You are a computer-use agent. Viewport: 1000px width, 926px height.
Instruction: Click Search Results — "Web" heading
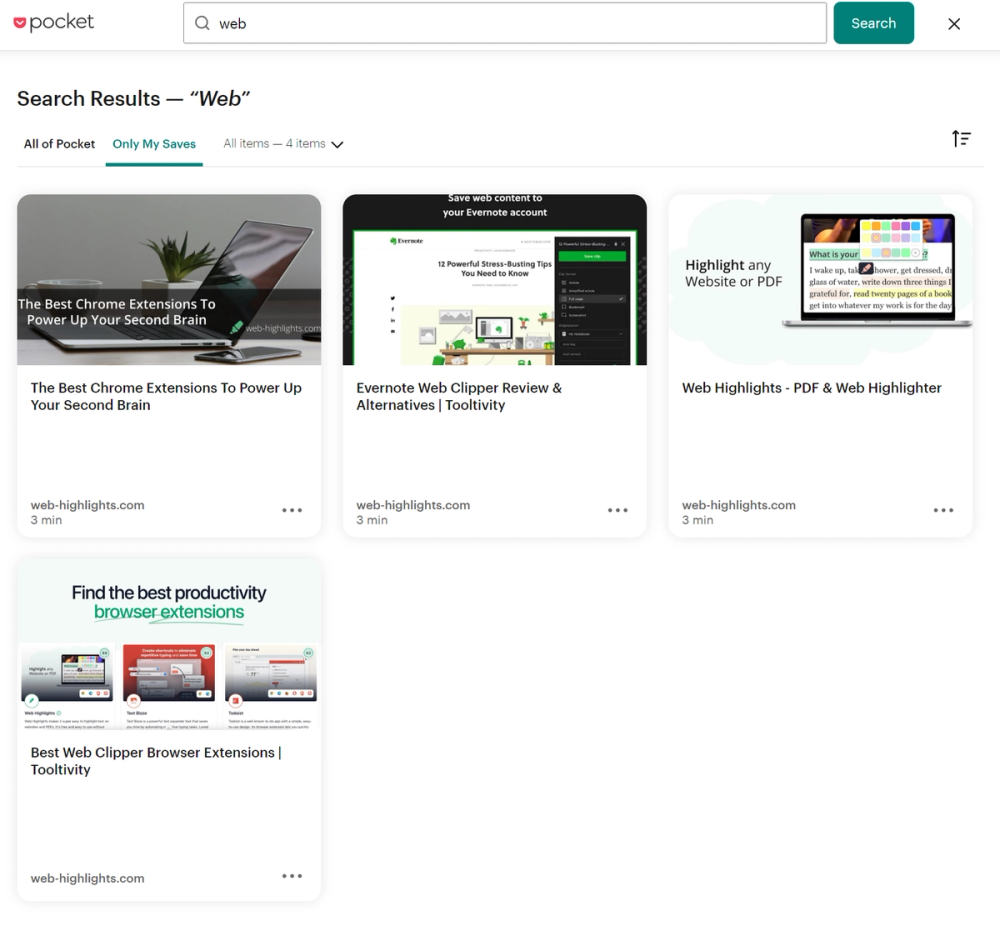(133, 99)
